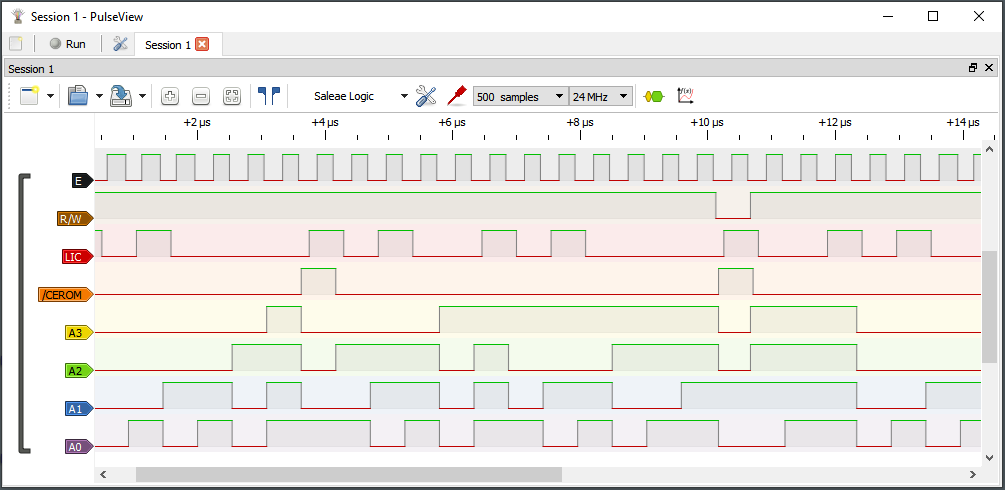This screenshot has height=490, width=1005.
Task: Click the add math signal icon
Action: tap(686, 96)
